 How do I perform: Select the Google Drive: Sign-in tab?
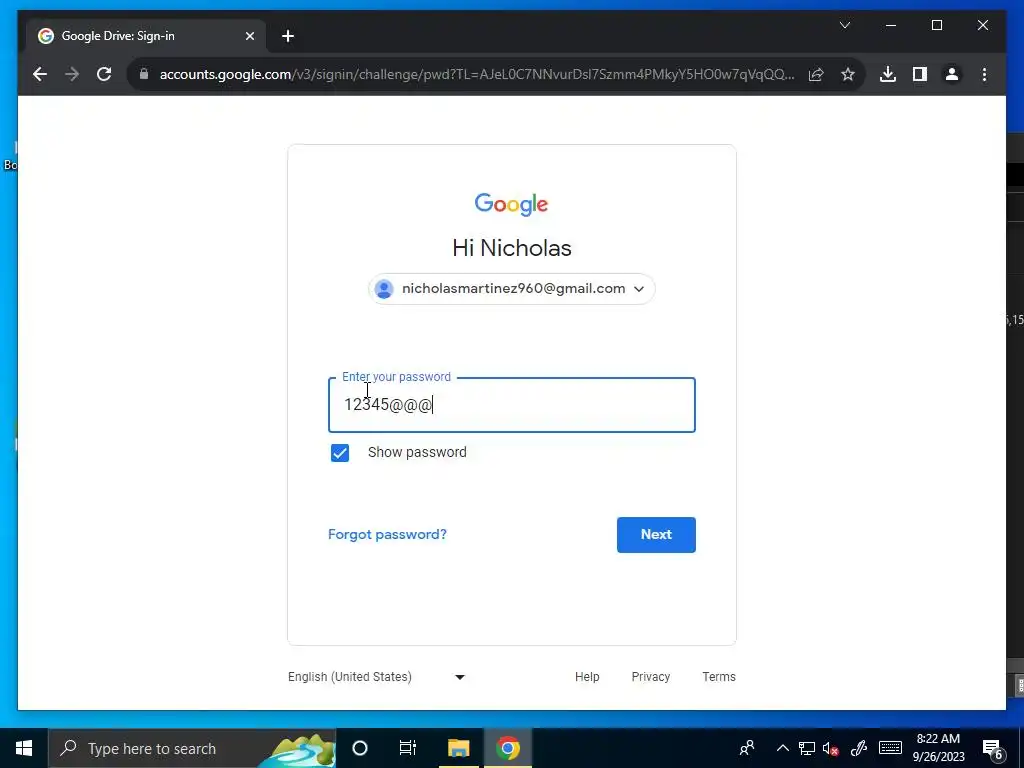(x=146, y=36)
